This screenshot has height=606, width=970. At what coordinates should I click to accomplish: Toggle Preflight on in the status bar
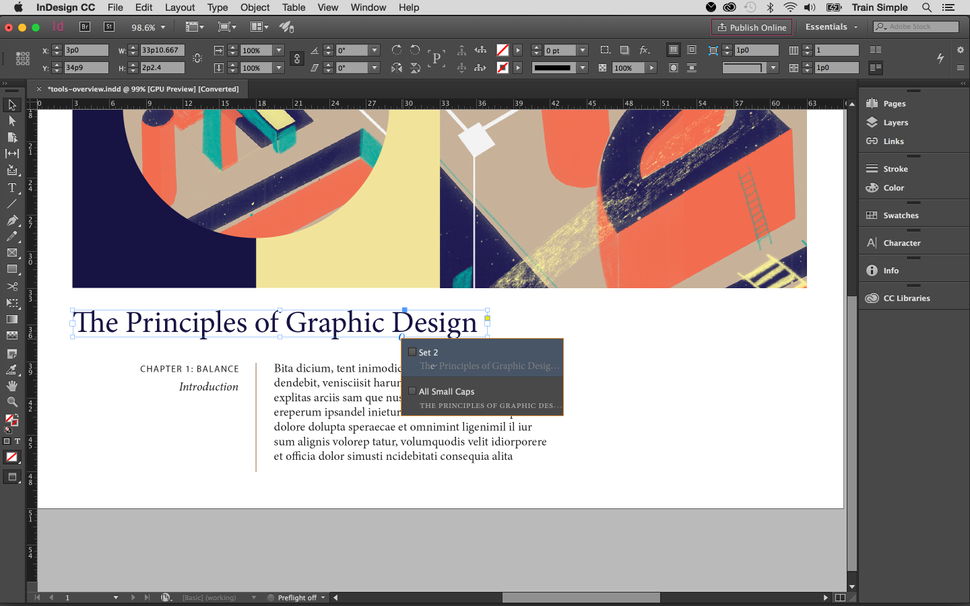click(296, 597)
